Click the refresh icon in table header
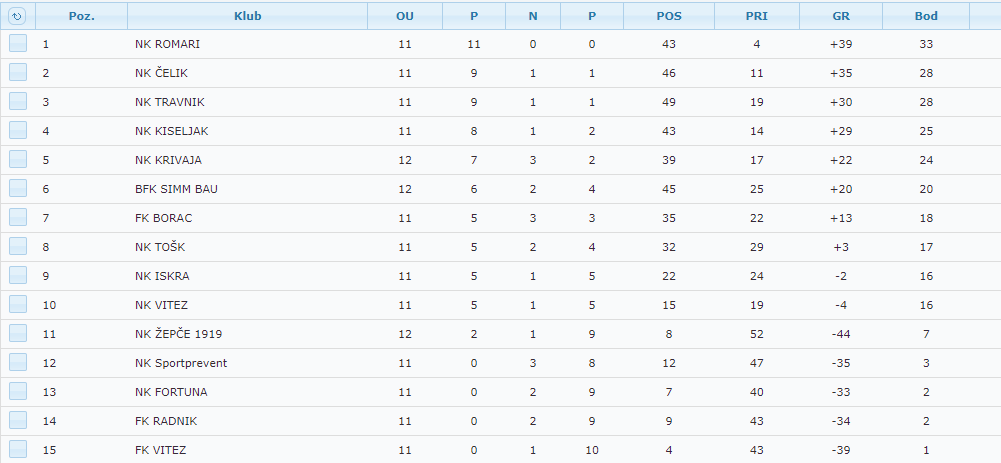Viewport: 1001px width, 463px height. [x=17, y=16]
